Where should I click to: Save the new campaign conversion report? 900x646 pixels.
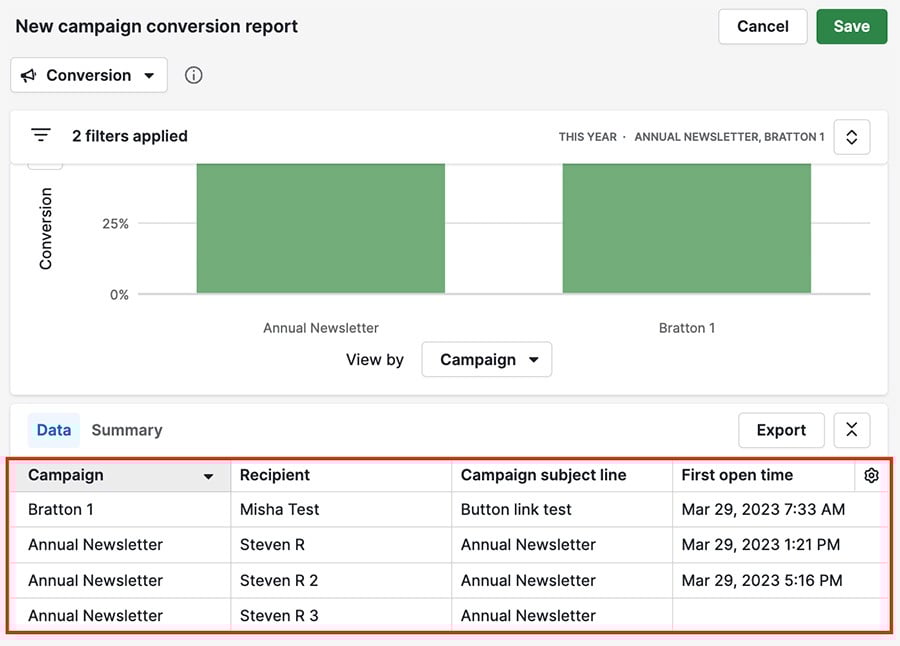pyautogui.click(x=851, y=26)
